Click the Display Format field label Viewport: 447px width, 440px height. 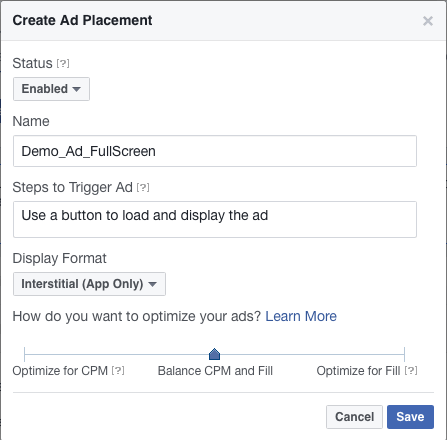click(x=59, y=258)
